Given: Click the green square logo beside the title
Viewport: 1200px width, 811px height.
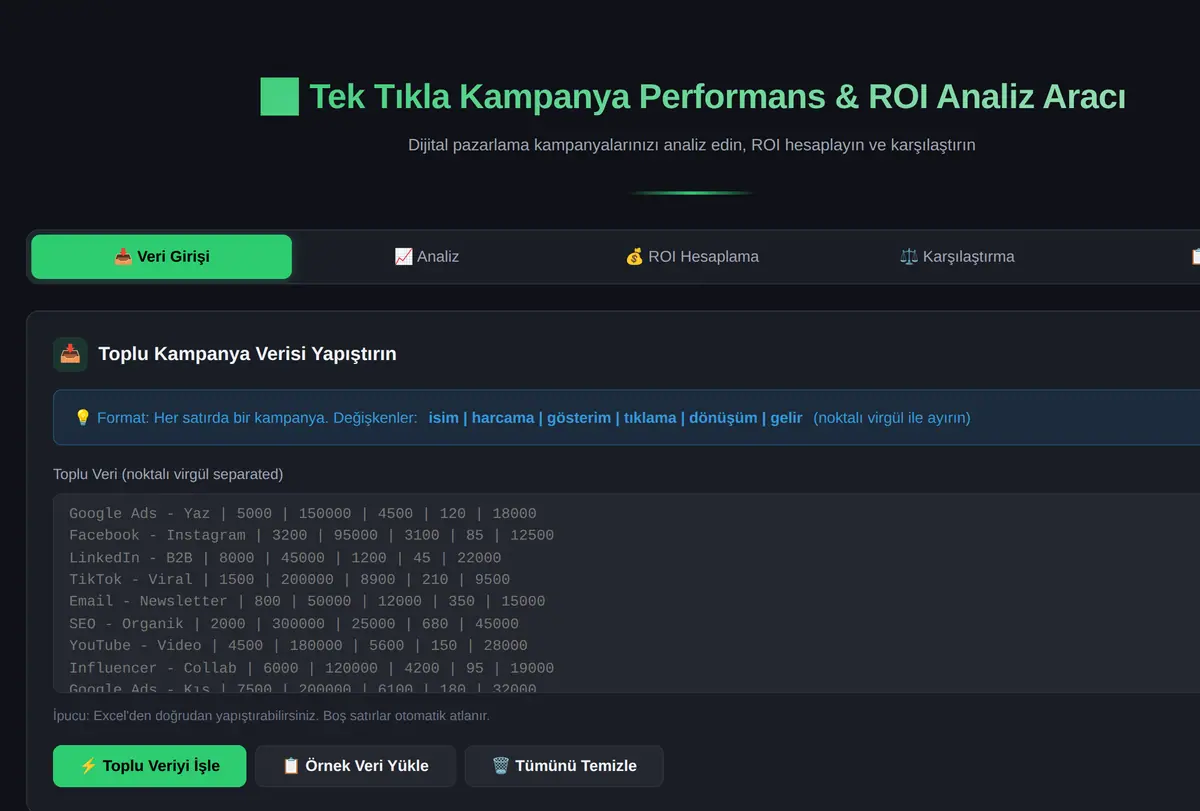Looking at the screenshot, I should 279,97.
